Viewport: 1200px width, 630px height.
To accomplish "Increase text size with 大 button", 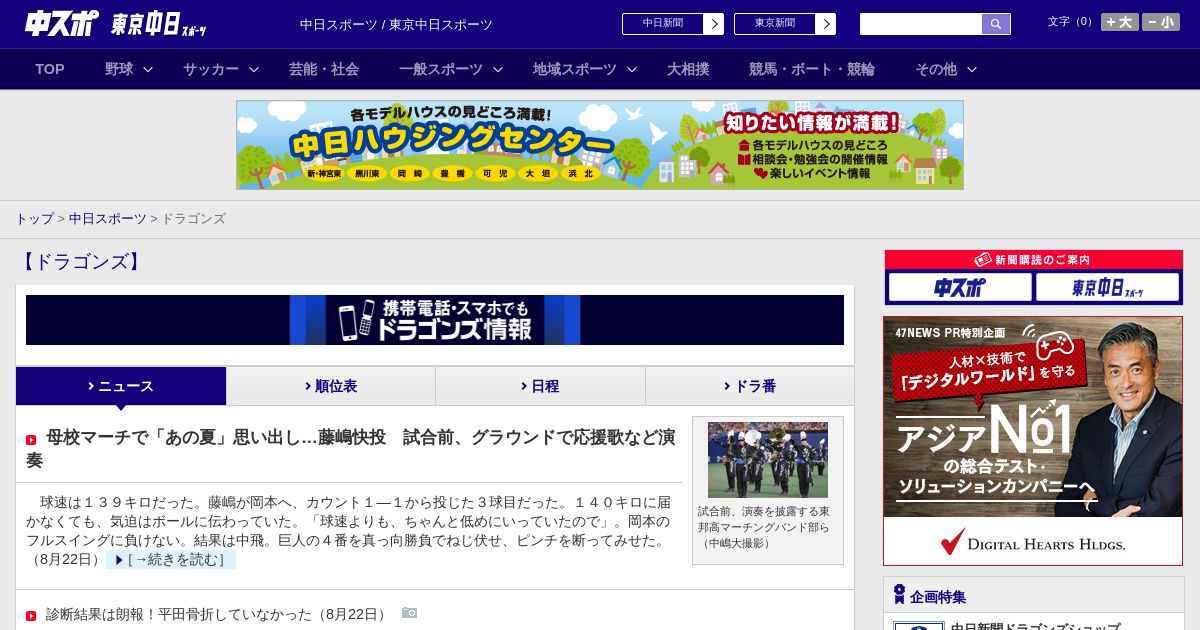I will pos(1120,22).
